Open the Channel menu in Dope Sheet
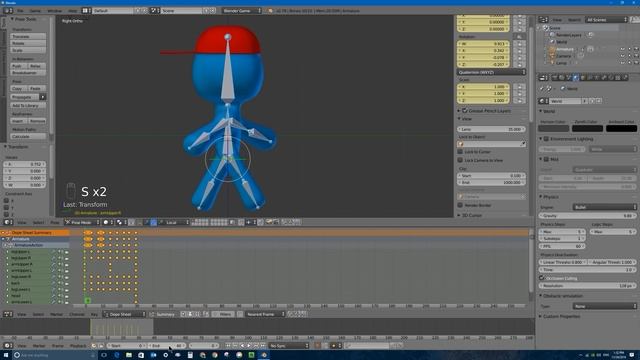 tap(77, 314)
